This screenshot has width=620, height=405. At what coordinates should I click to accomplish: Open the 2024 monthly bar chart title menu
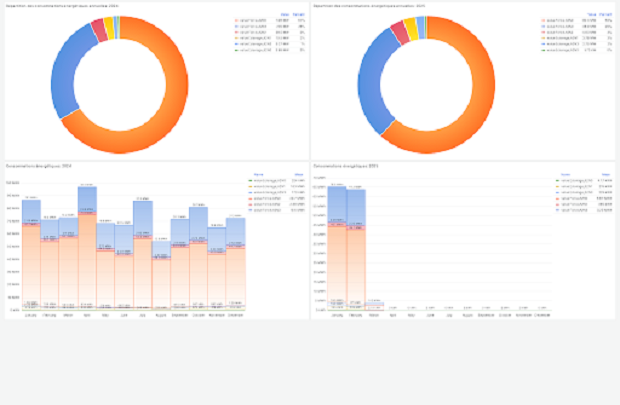[x=38, y=165]
